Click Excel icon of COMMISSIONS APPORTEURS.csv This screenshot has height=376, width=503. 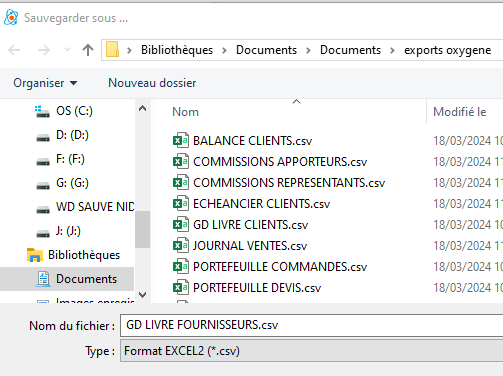[x=181, y=161]
